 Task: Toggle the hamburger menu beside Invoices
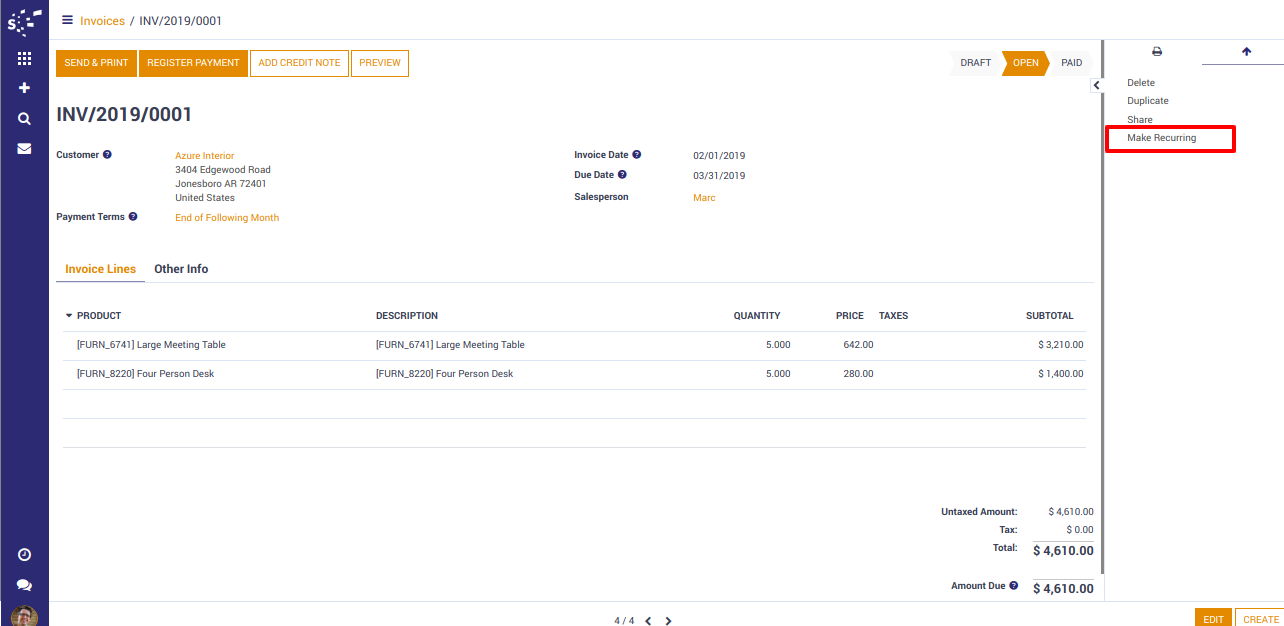pos(67,20)
